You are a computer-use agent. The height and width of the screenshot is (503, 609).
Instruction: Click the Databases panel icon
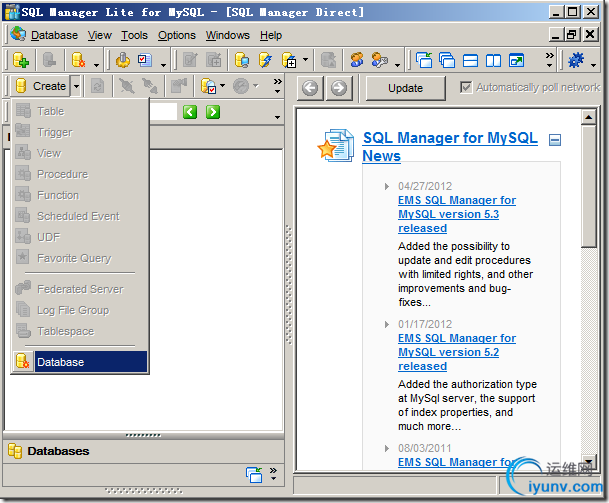pos(15,451)
